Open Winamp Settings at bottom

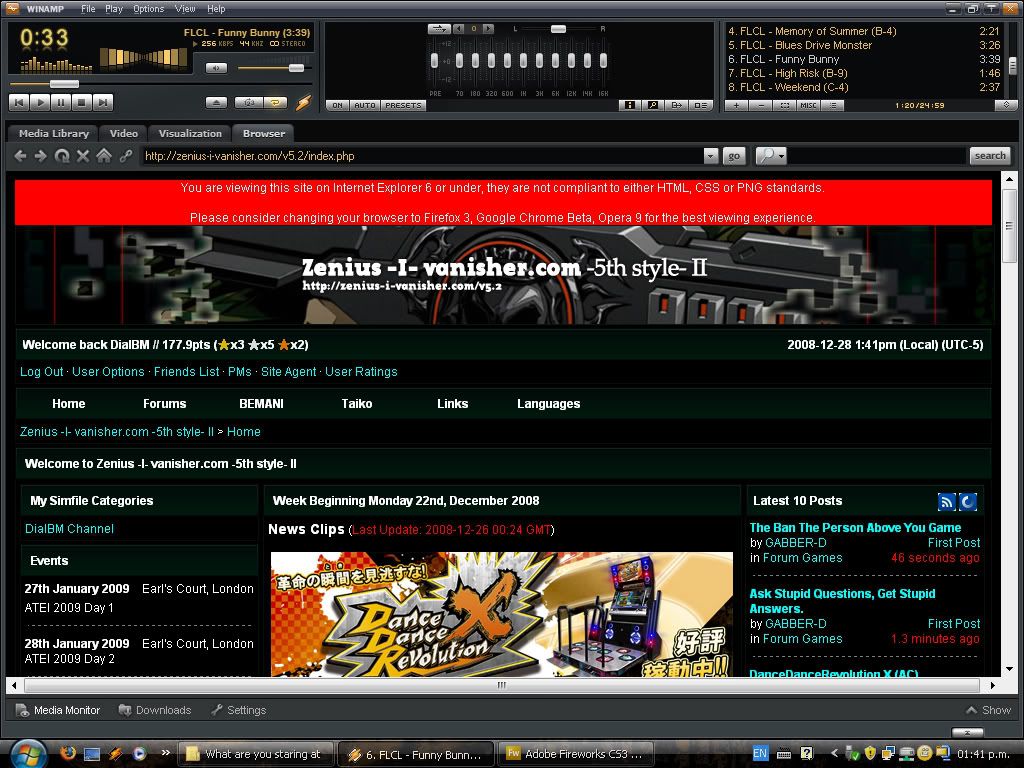point(238,710)
